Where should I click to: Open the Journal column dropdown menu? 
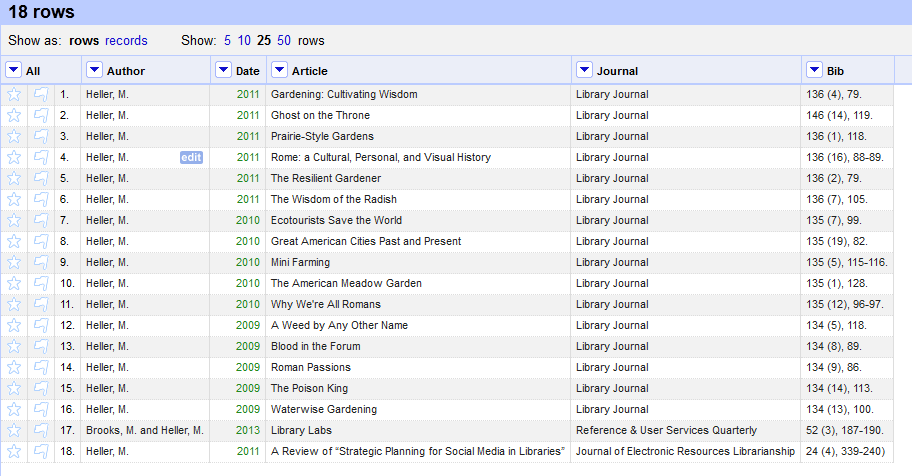(x=584, y=70)
